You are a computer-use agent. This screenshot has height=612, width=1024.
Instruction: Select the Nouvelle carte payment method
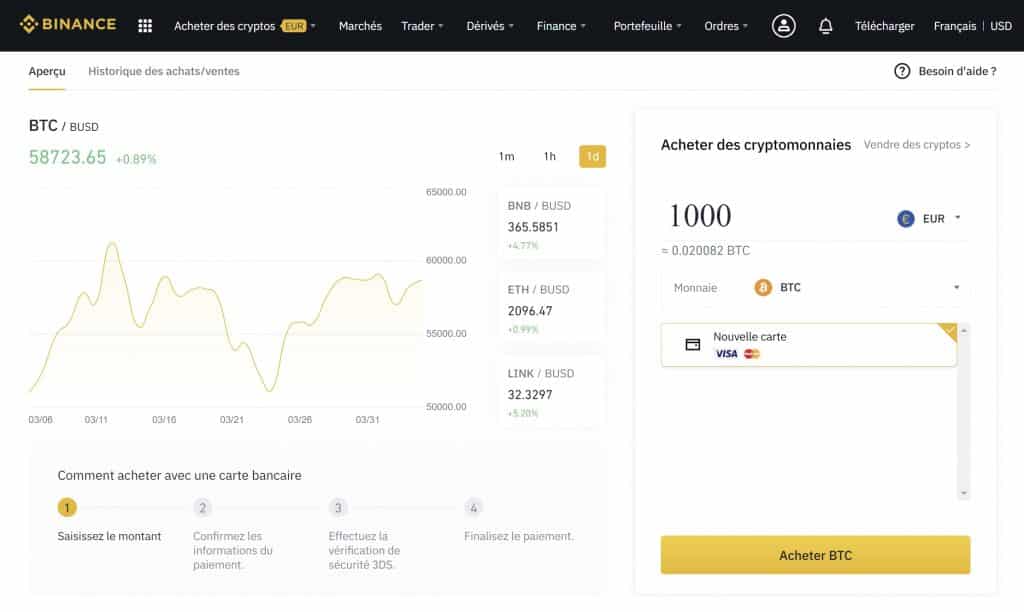(x=810, y=344)
